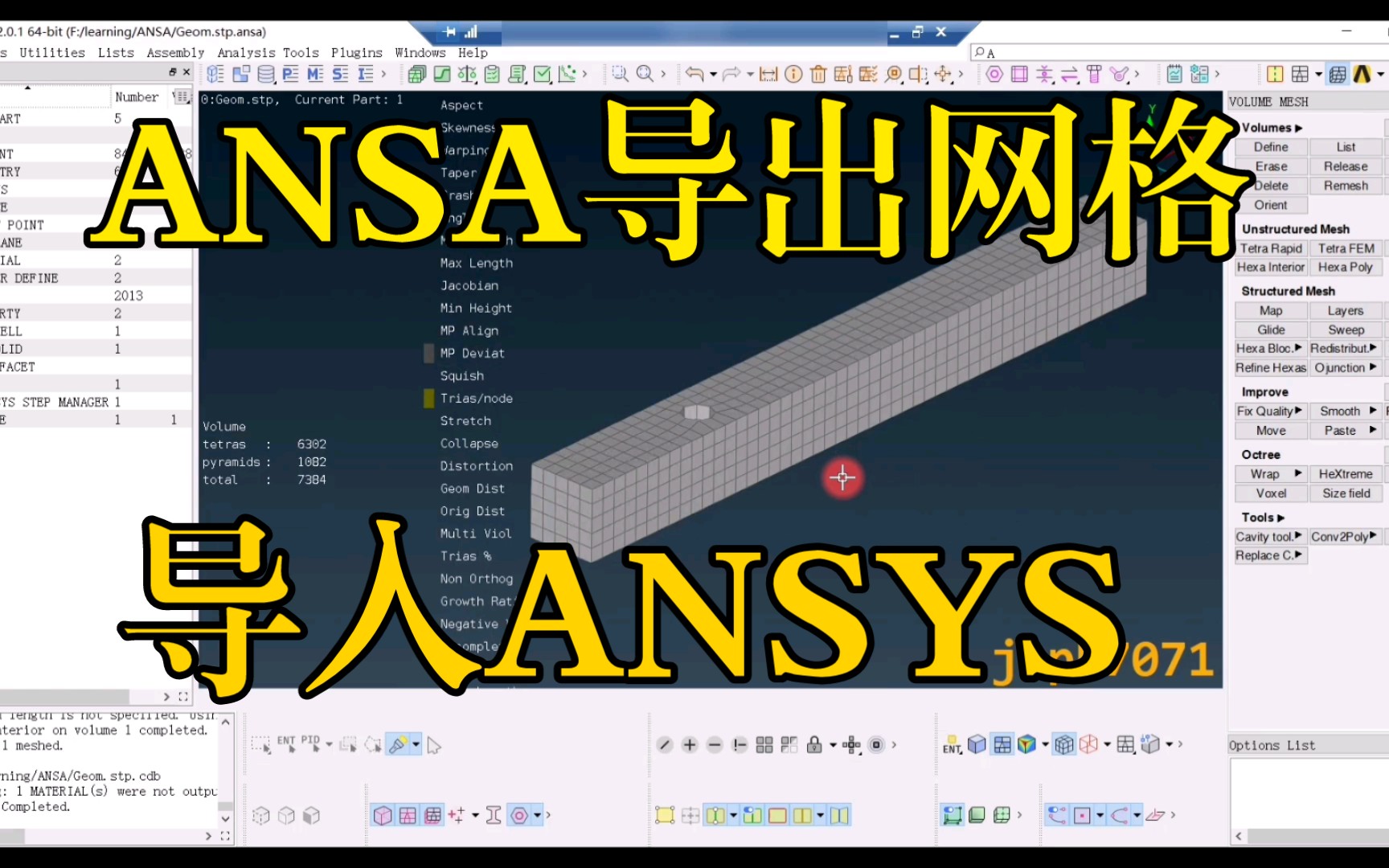Toggle the highlighted mesh grid view button
The width and height of the screenshot is (1389, 868).
coord(1002,745)
